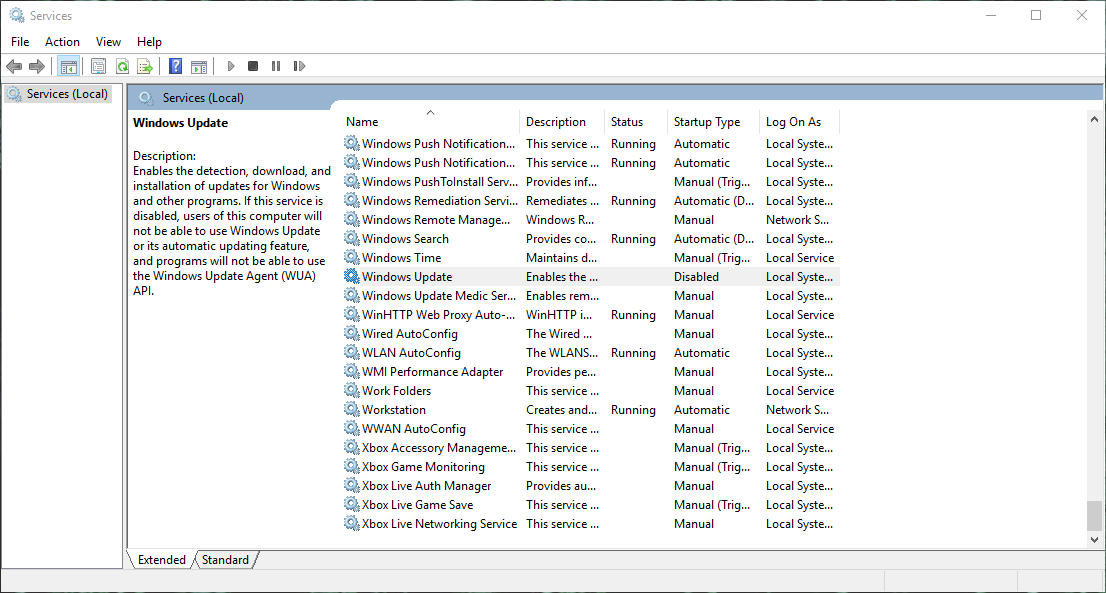Click the Network S... log on of Windows Remote Management

coord(797,219)
